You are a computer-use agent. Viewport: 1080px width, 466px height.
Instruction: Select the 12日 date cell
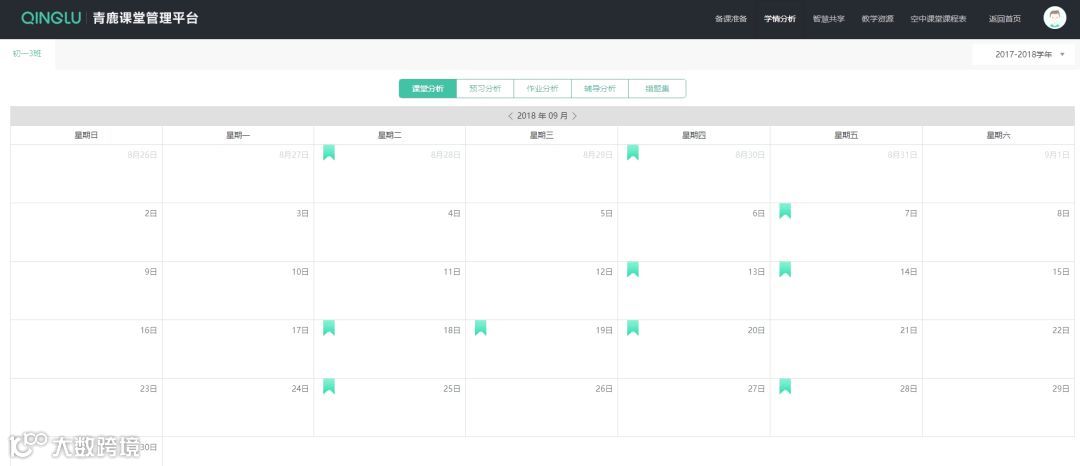(541, 290)
